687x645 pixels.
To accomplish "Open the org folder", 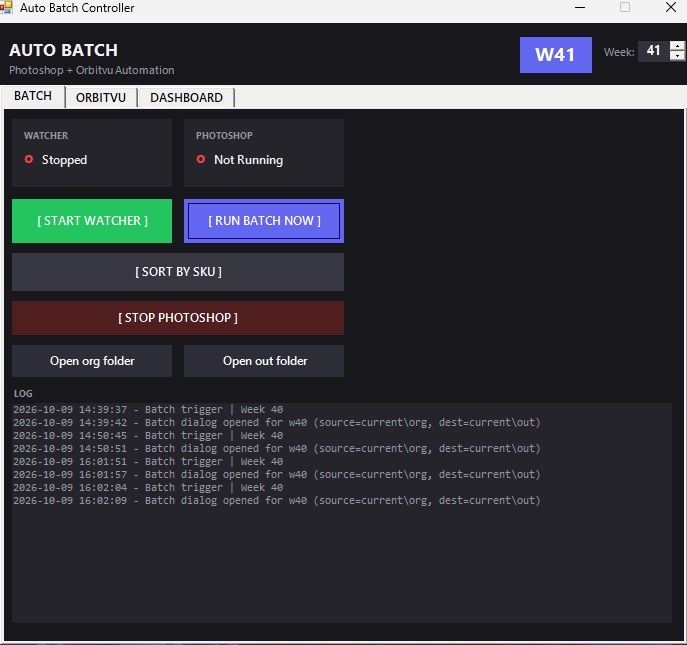I will tap(92, 361).
